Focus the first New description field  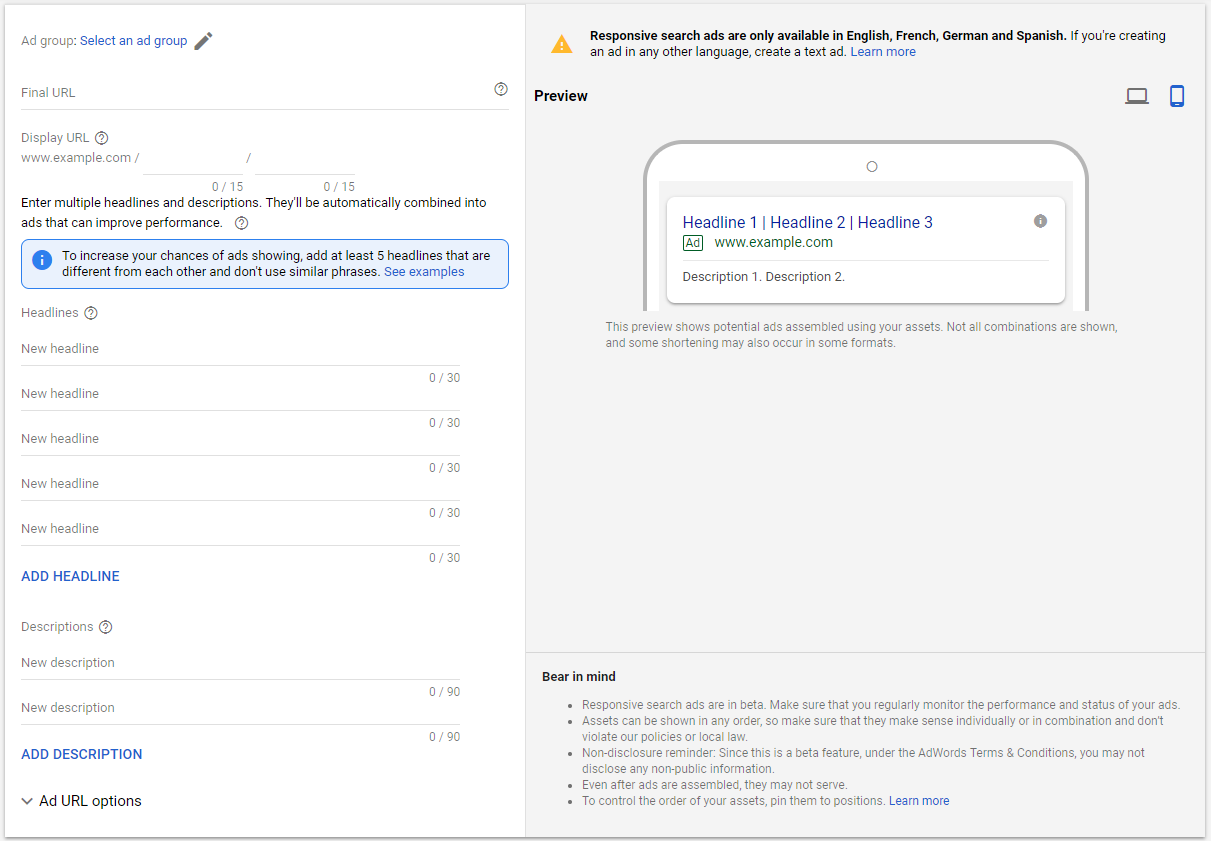coord(241,663)
